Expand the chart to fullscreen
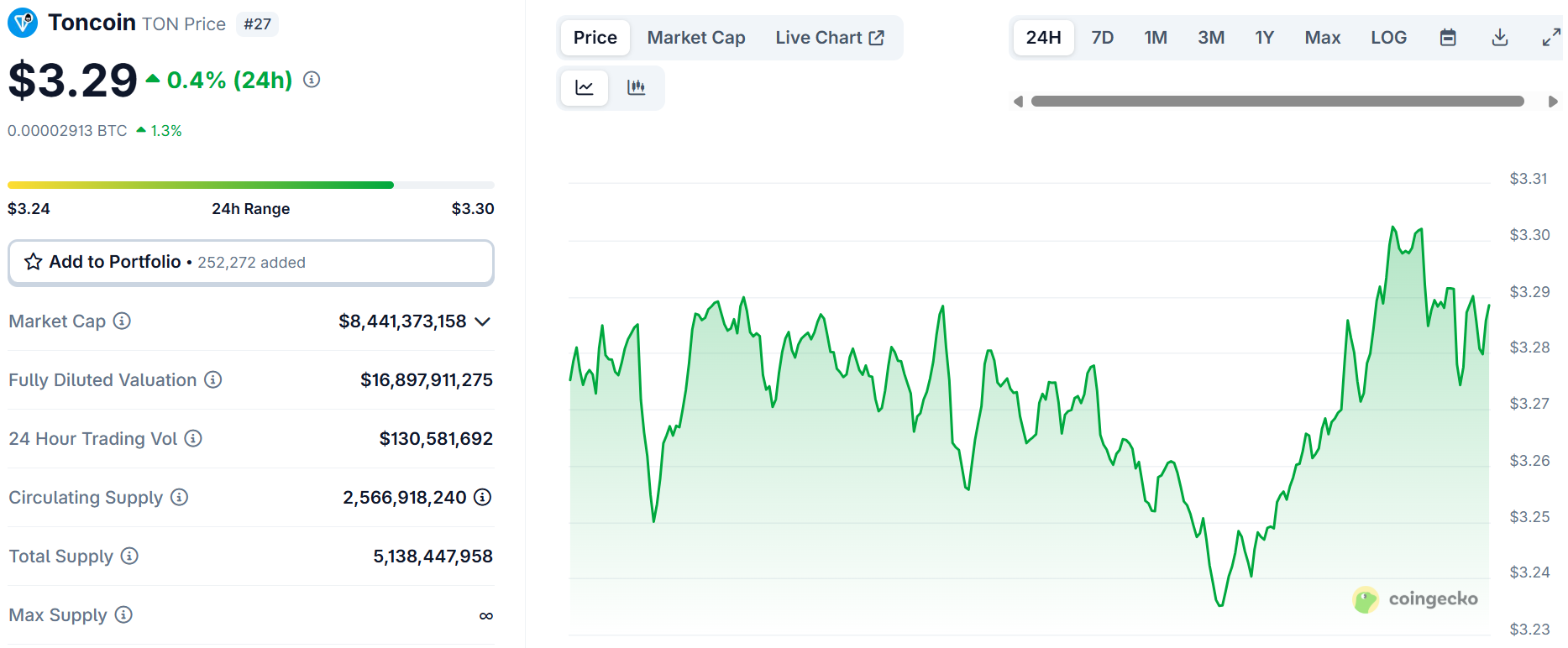Viewport: 1568px width, 648px height. (1550, 38)
